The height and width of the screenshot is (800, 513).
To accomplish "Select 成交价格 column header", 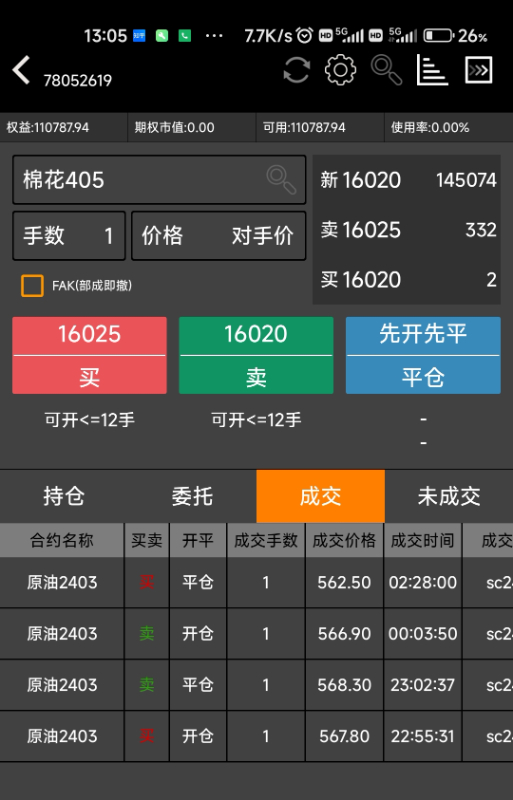I will pyautogui.click(x=344, y=540).
